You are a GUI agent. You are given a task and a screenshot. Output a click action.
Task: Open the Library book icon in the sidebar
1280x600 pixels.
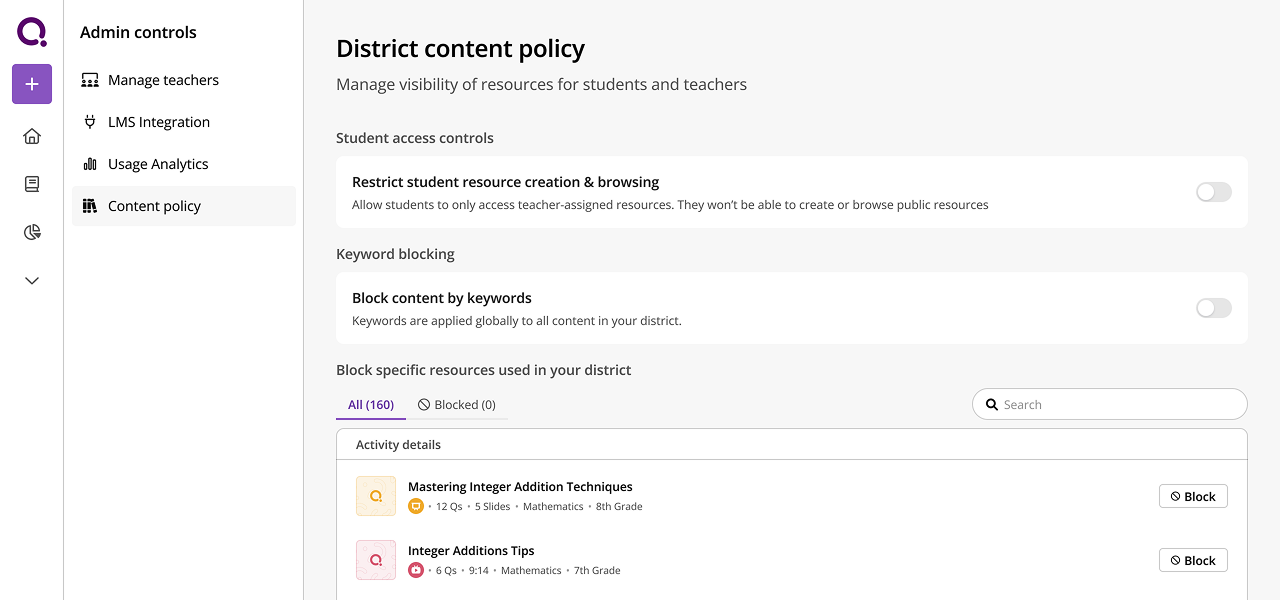31,183
